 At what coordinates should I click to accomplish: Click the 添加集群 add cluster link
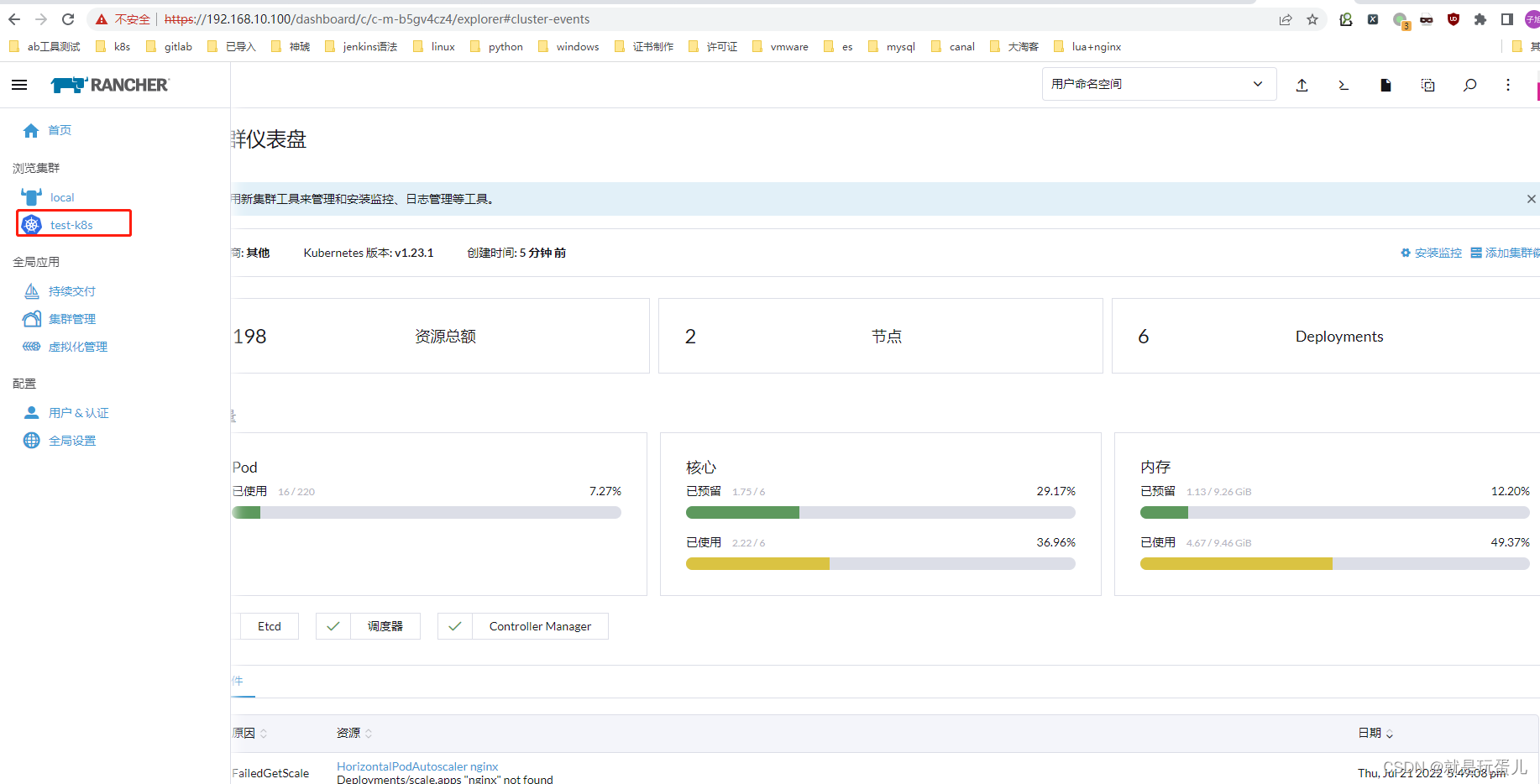point(1506,253)
